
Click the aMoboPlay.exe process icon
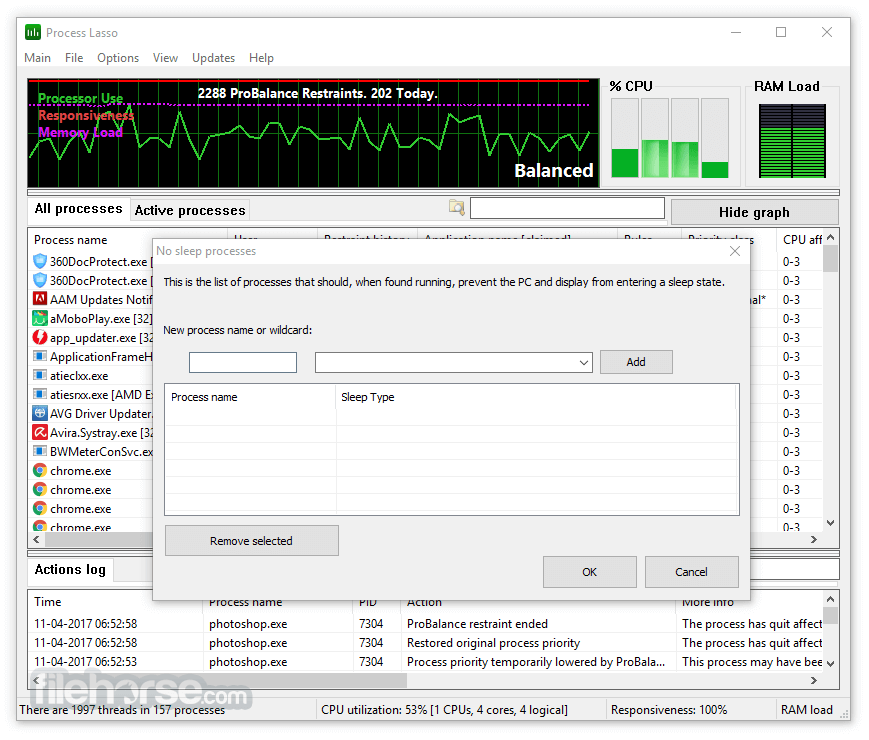pyautogui.click(x=39, y=318)
